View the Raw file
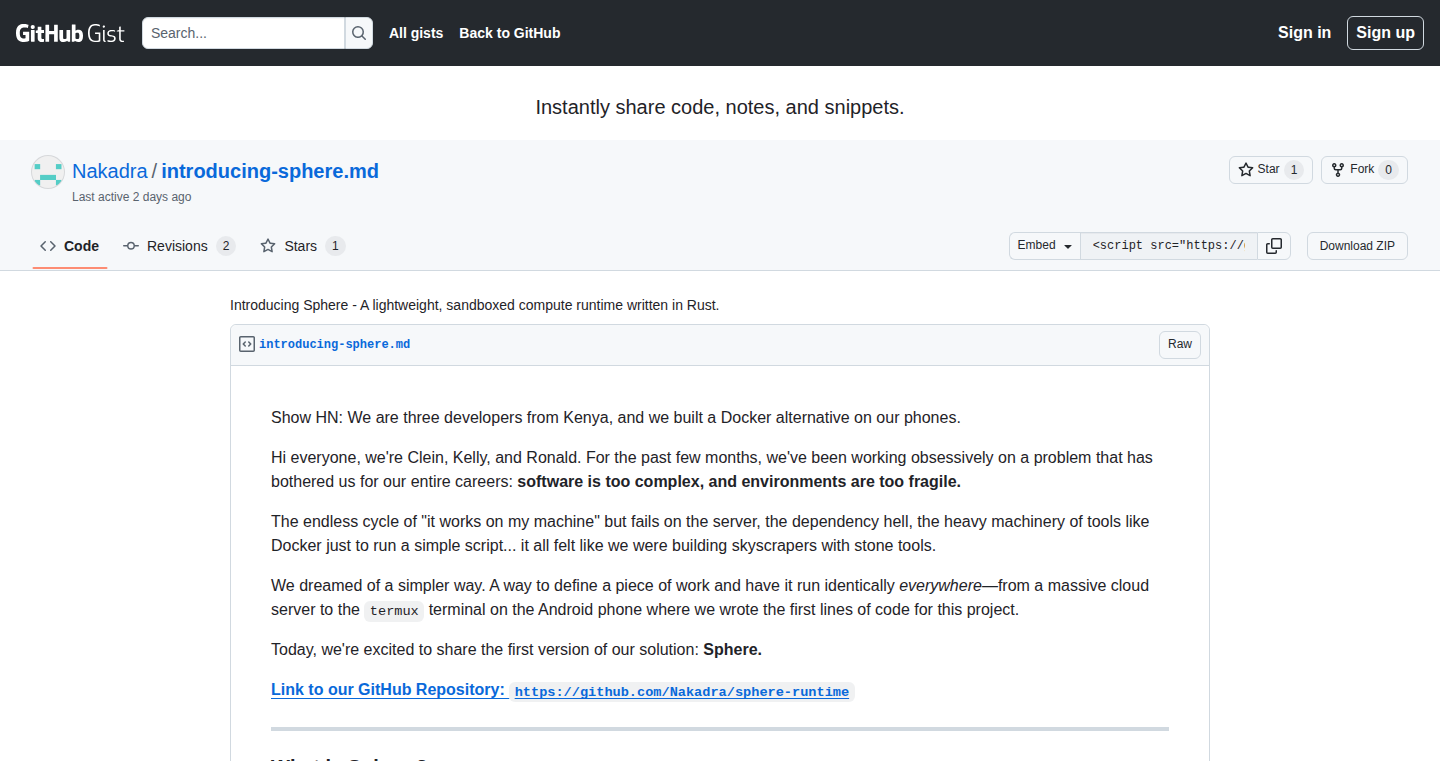1440x761 pixels. tap(1180, 344)
